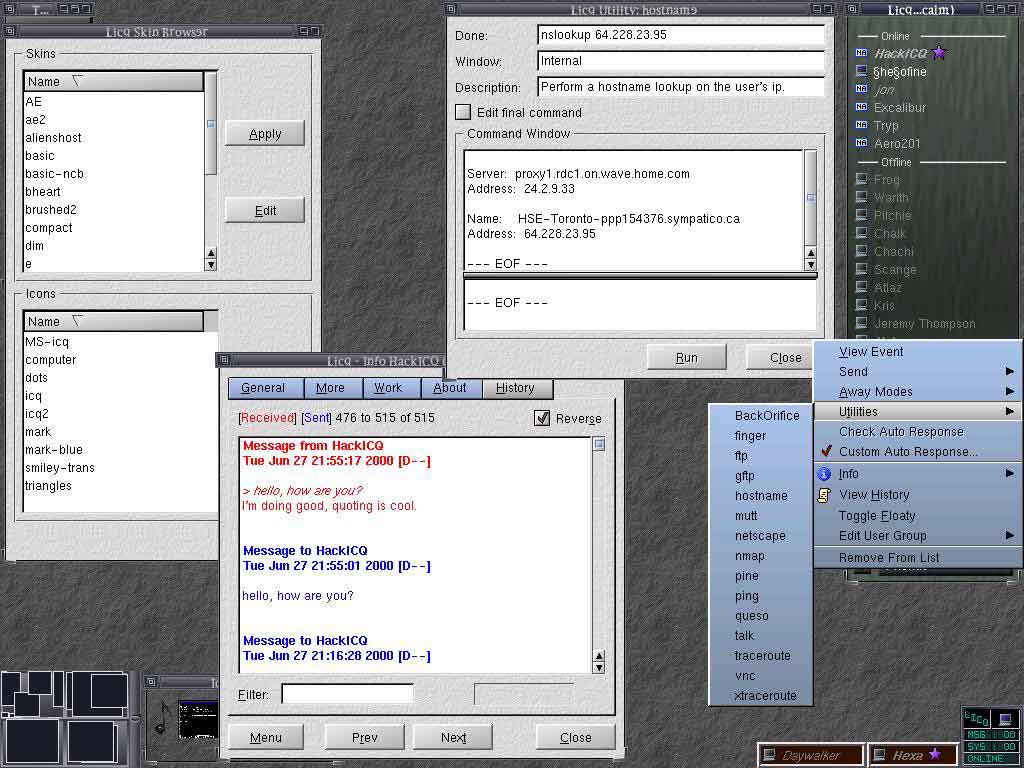Apply the selected skin

pyautogui.click(x=265, y=134)
